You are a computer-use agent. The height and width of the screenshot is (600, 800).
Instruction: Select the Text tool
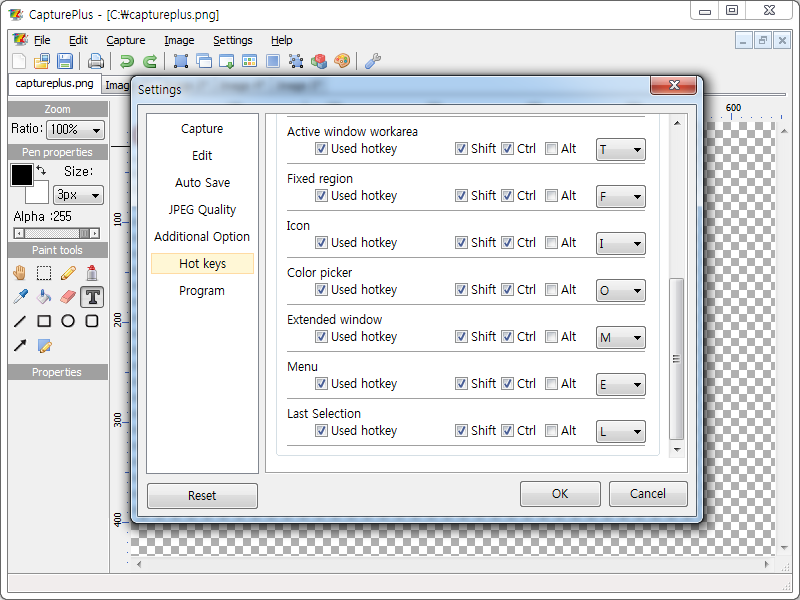pyautogui.click(x=92, y=297)
